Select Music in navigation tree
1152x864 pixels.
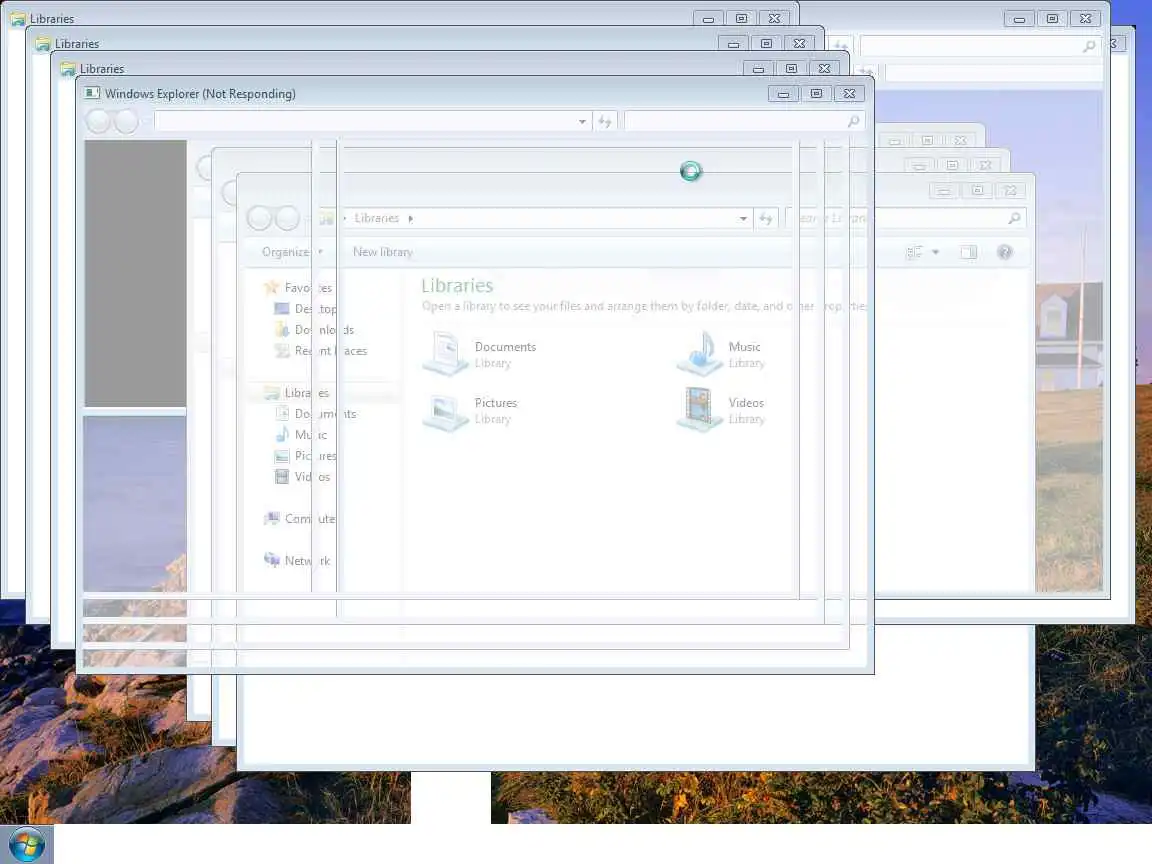300,434
